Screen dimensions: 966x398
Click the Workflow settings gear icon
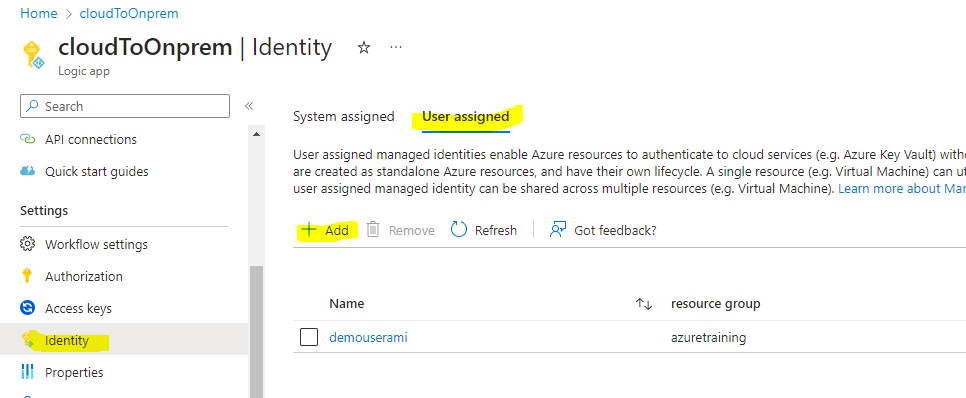click(28, 244)
